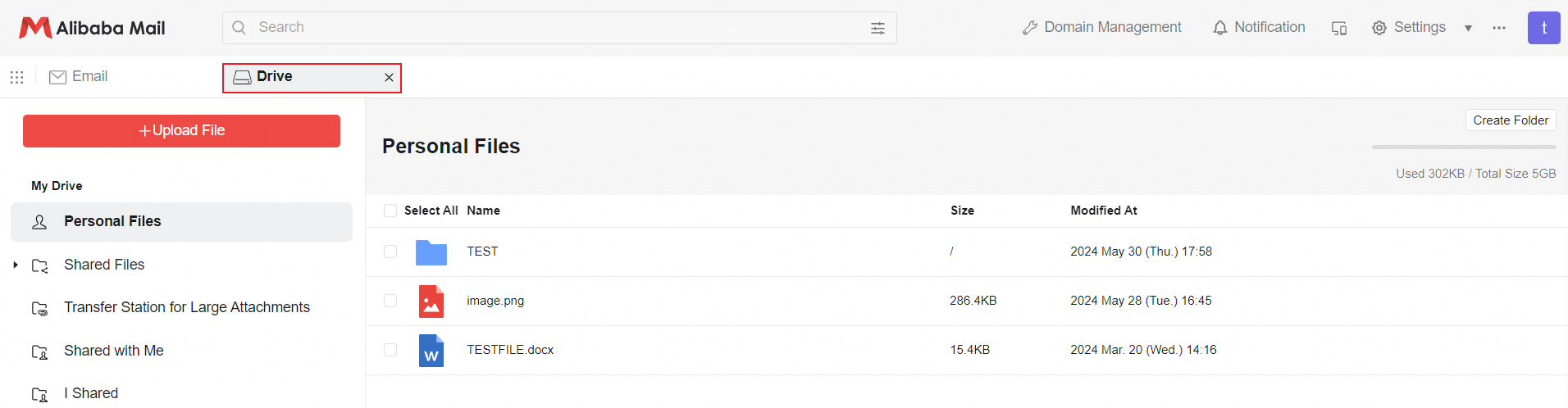Click the search filter options icon
Image resolution: width=1568 pixels, height=408 pixels.
click(877, 28)
